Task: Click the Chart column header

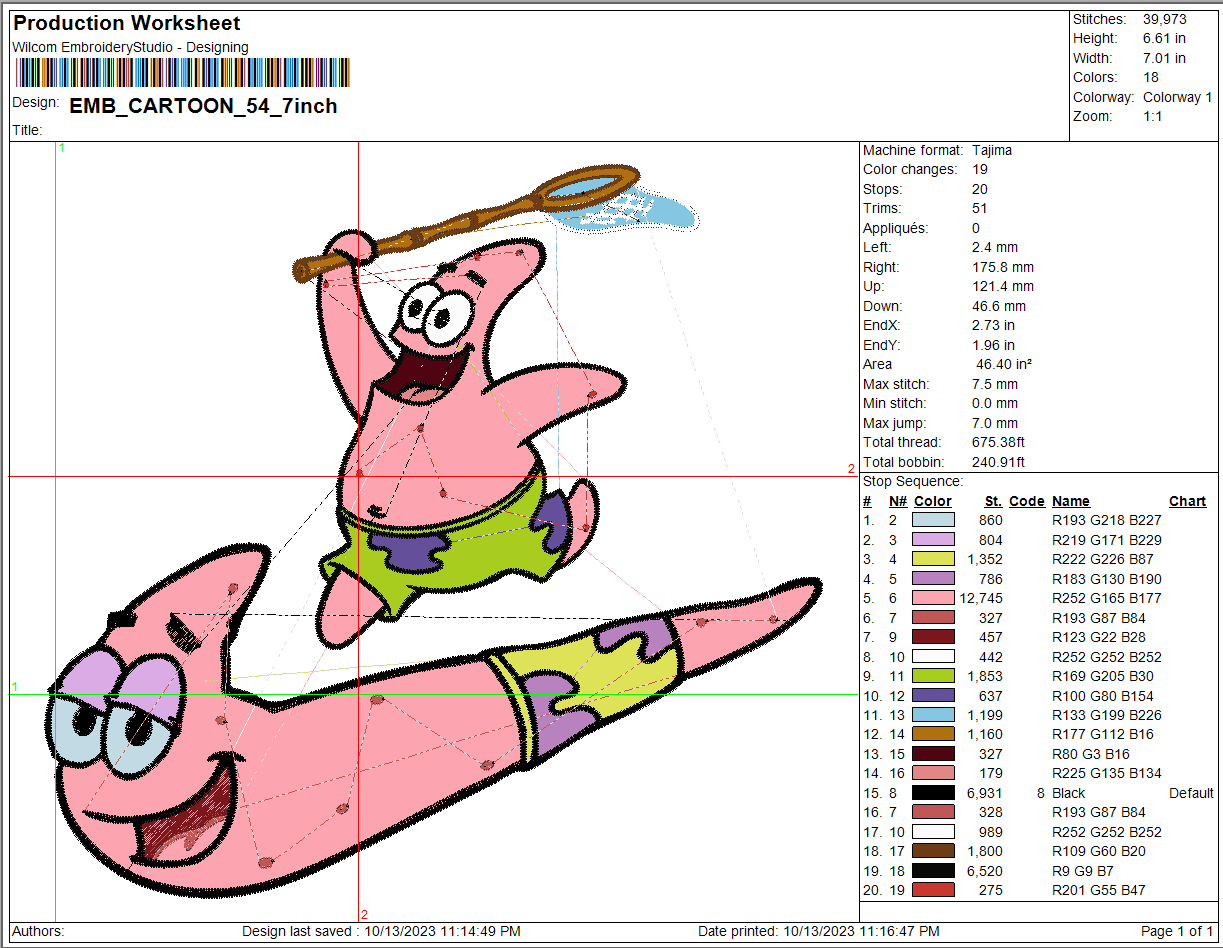Action: tap(1187, 501)
